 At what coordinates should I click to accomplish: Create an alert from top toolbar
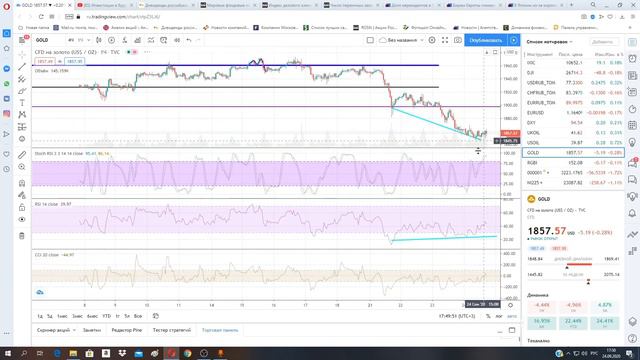pos(164,40)
